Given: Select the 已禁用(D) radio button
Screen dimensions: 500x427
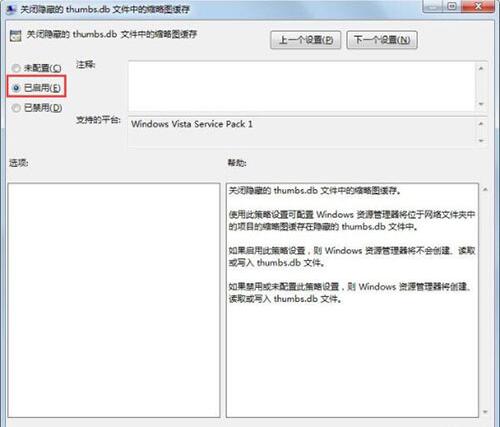Looking at the screenshot, I should click(16, 108).
